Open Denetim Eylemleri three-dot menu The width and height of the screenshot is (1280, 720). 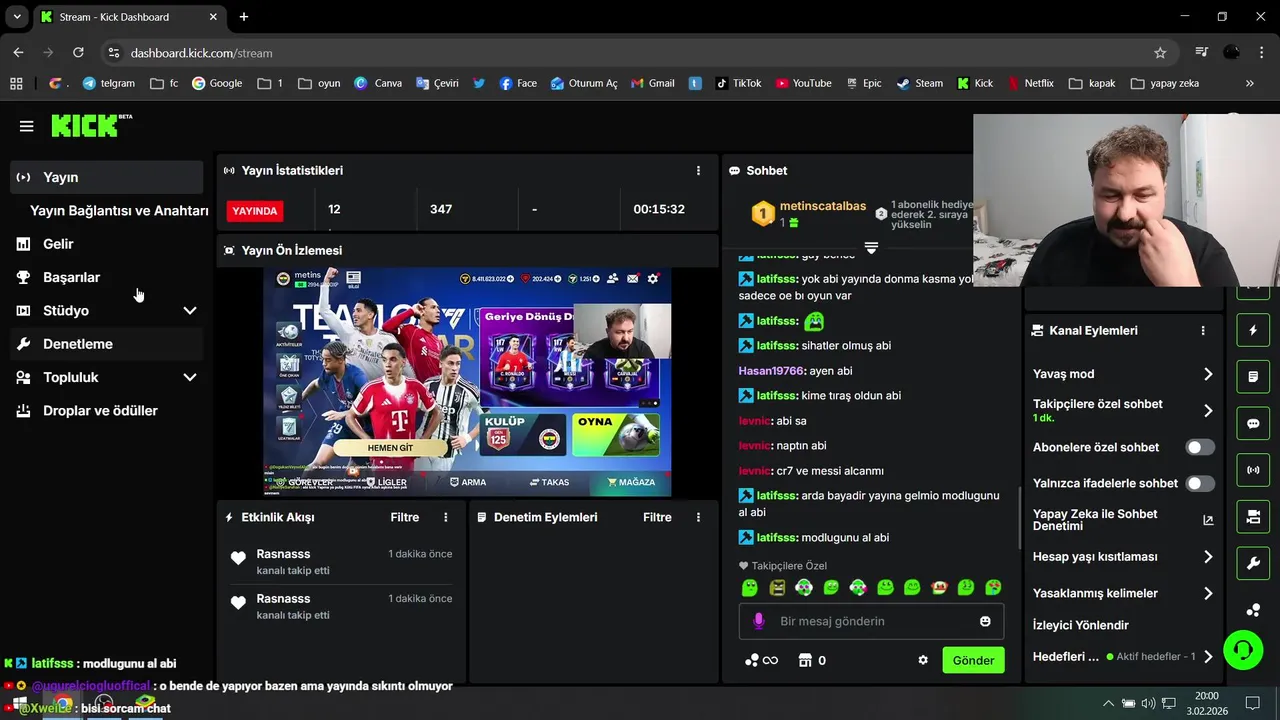point(698,517)
